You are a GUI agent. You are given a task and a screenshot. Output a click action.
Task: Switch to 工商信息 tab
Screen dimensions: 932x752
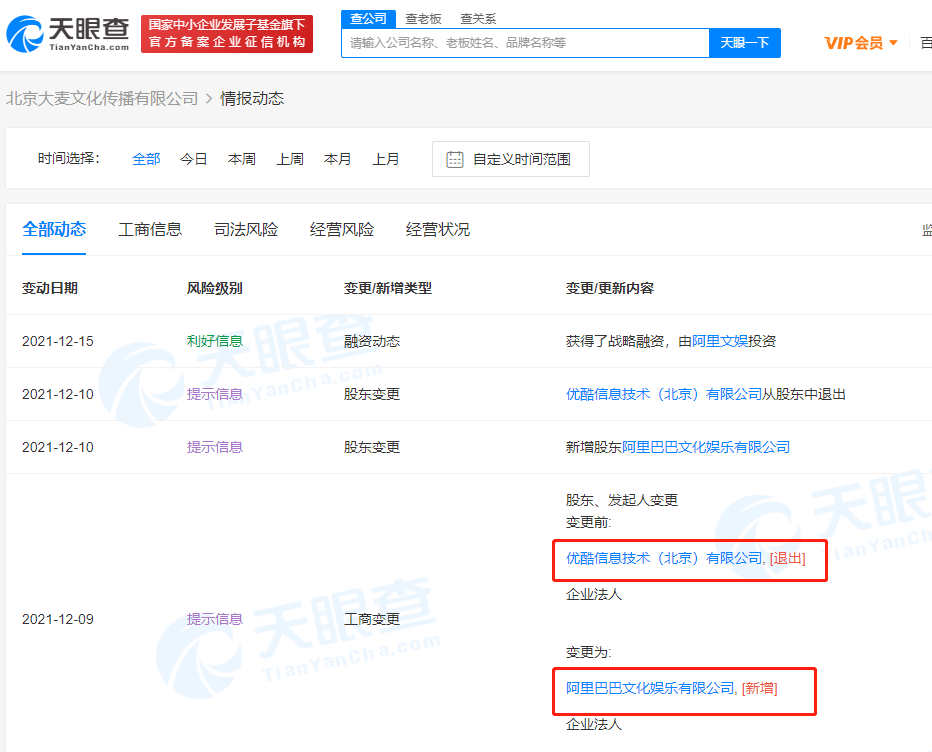tap(150, 229)
